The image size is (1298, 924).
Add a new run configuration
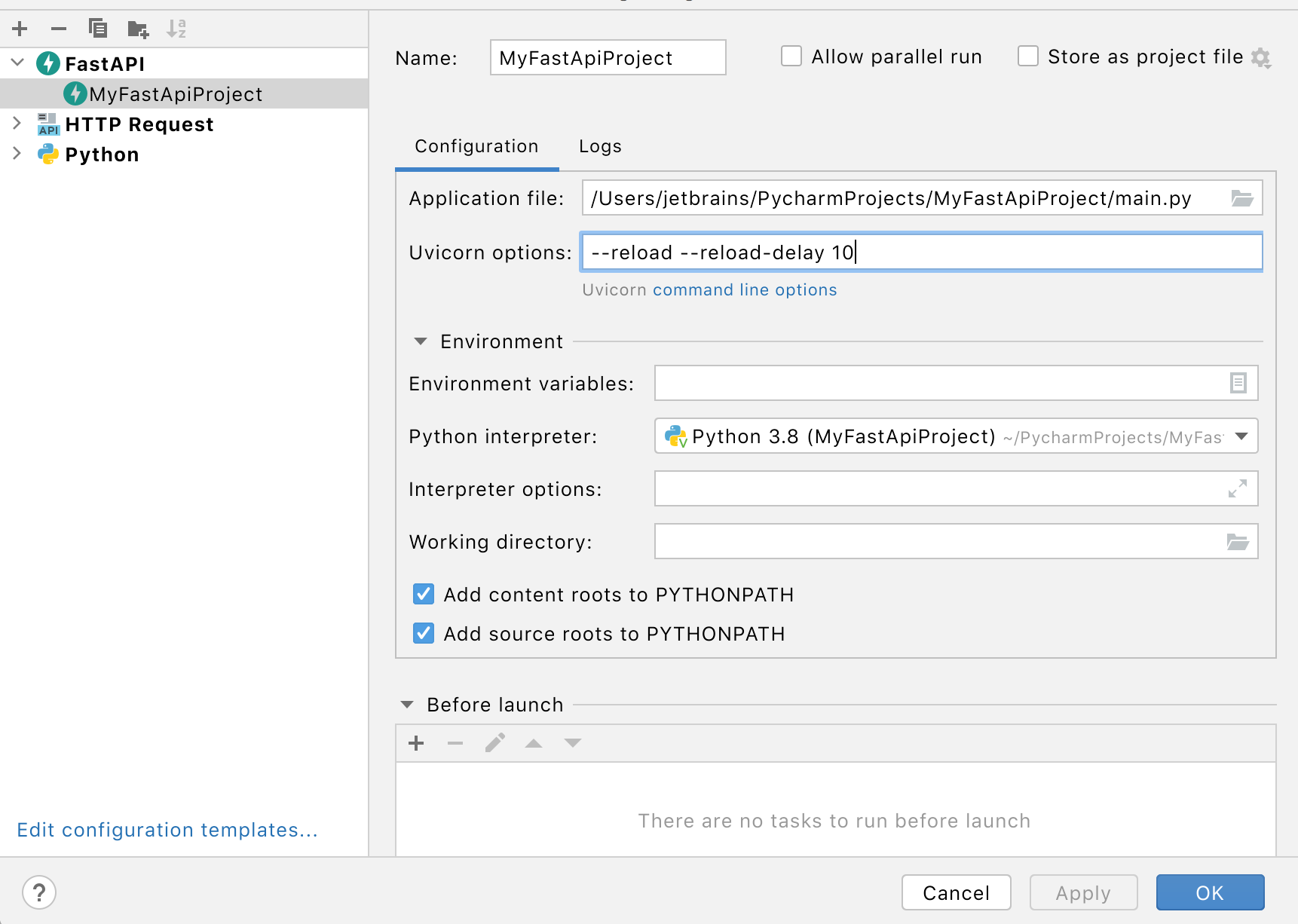pyautogui.click(x=19, y=29)
